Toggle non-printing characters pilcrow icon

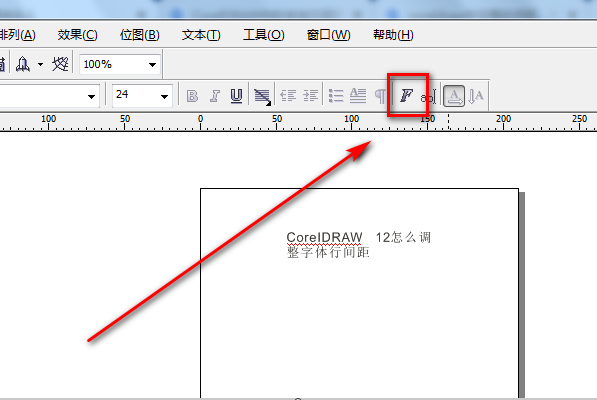pos(380,96)
